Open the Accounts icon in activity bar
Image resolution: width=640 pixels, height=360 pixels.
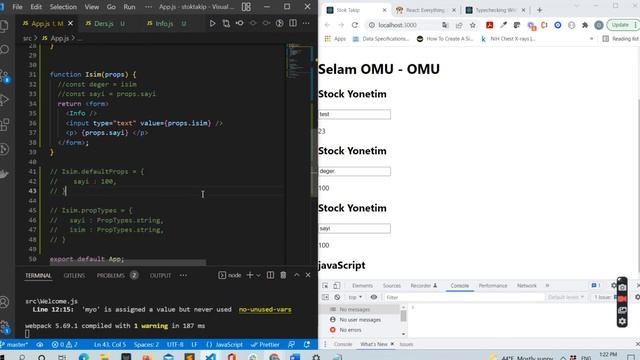[4, 302]
